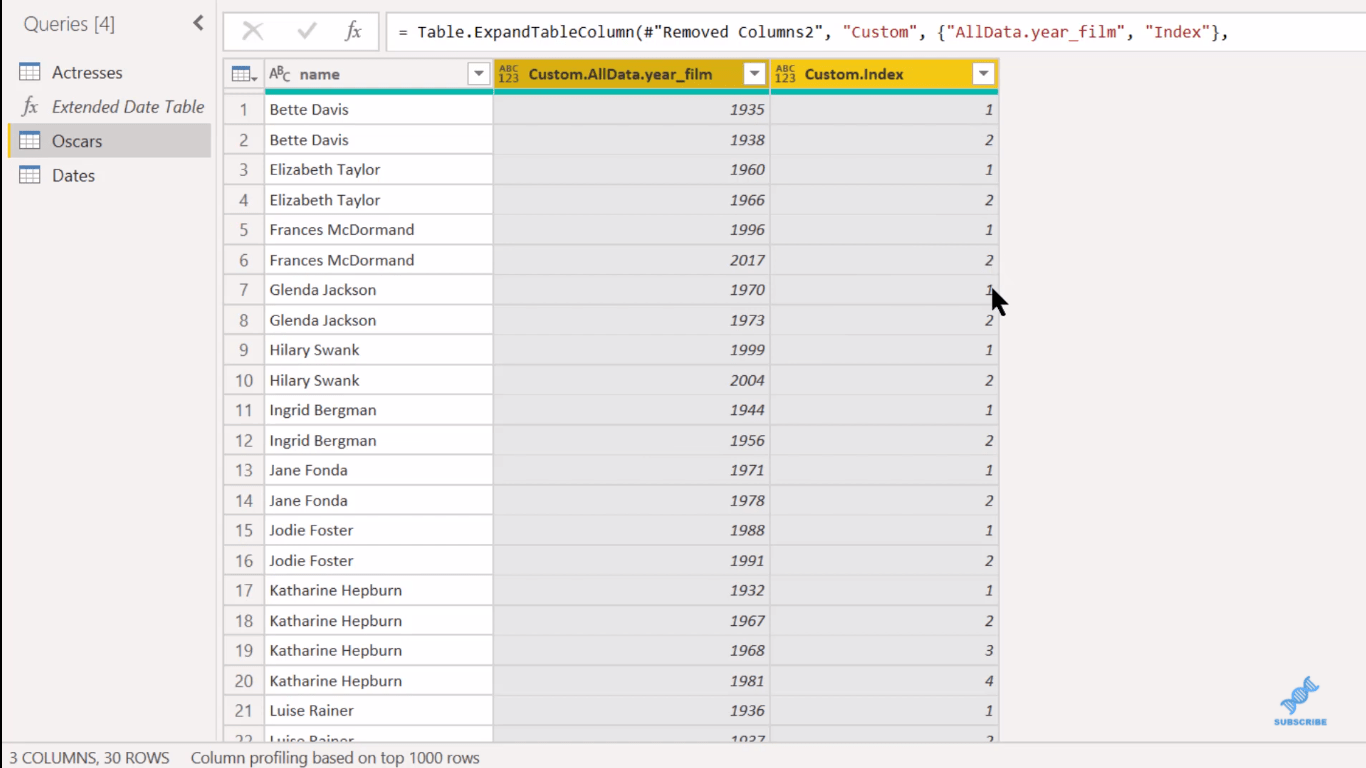Screen dimensions: 1366x768
Task: Click the Elizabeth Taylor cell in row 3
Action: coord(379,169)
